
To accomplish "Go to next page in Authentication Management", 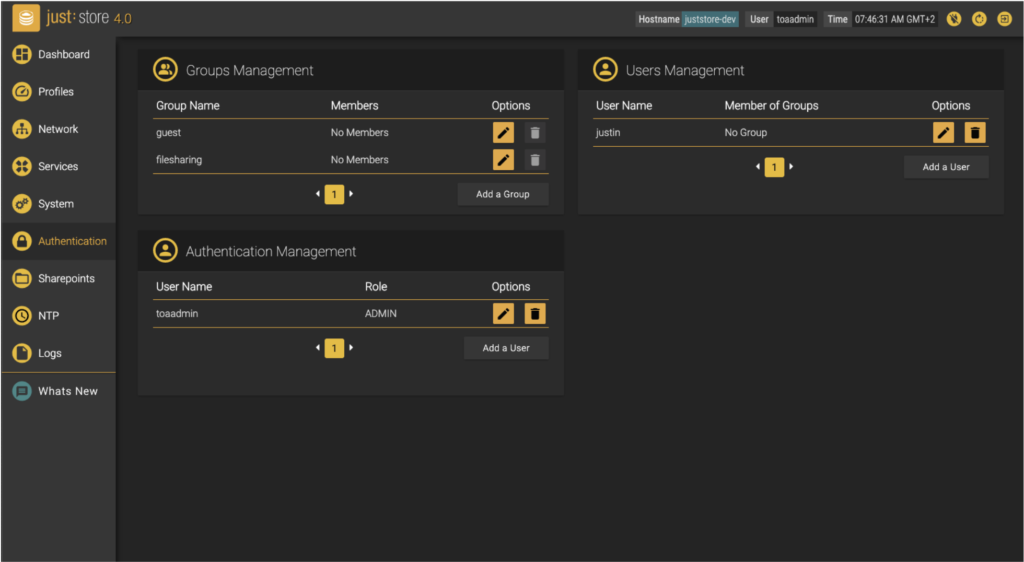I will click(351, 348).
